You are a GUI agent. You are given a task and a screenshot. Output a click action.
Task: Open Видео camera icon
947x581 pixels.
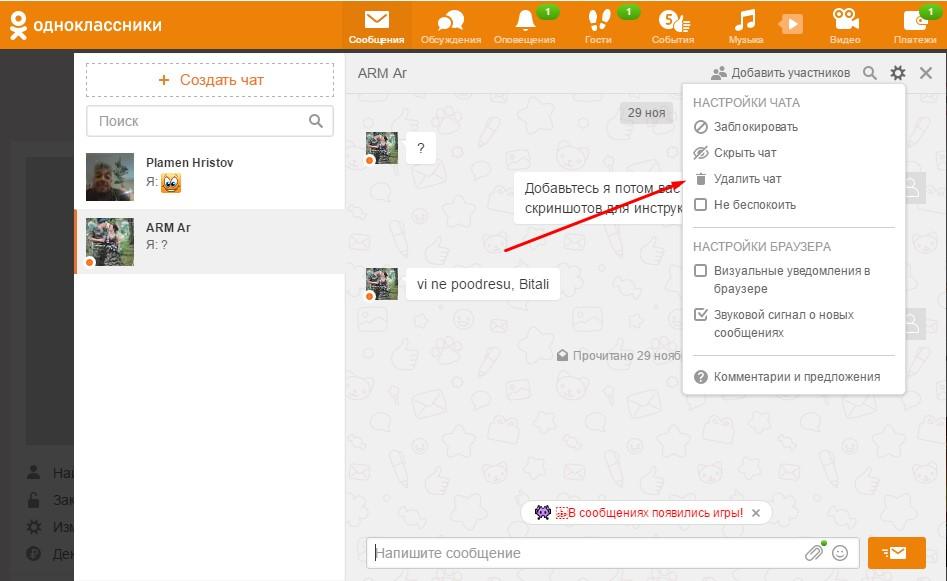845,27
